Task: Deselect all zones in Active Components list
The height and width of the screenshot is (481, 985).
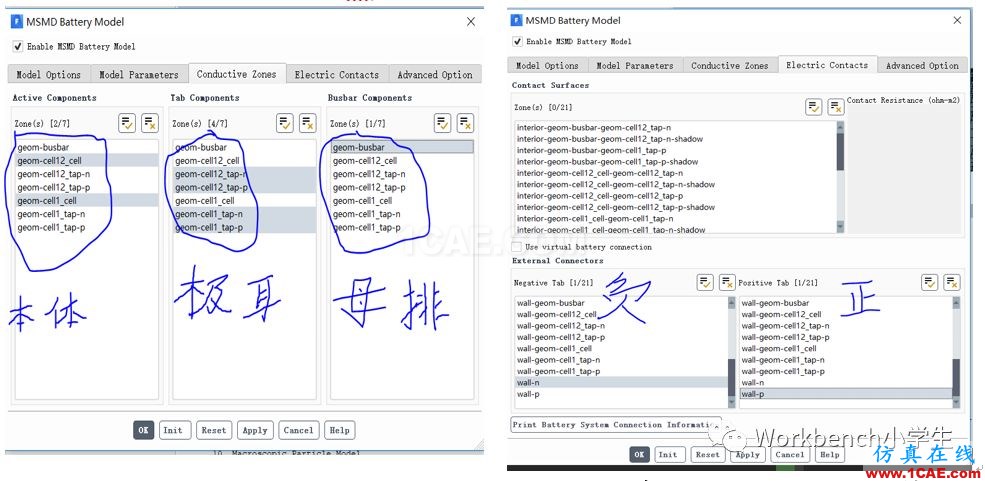Action: pos(150,123)
